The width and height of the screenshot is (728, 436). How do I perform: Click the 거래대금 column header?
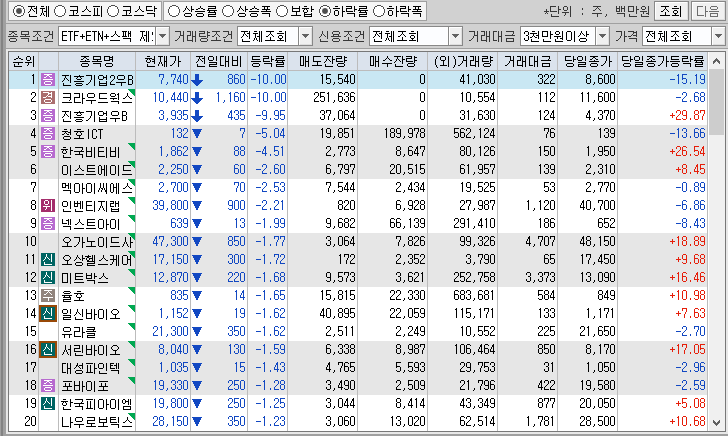(528, 61)
